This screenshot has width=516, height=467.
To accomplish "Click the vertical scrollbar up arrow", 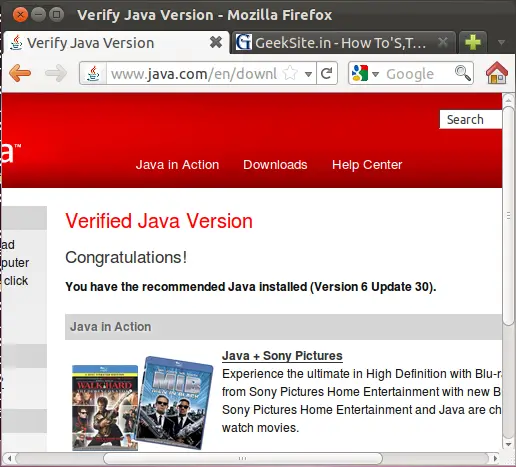I will (x=509, y=99).
